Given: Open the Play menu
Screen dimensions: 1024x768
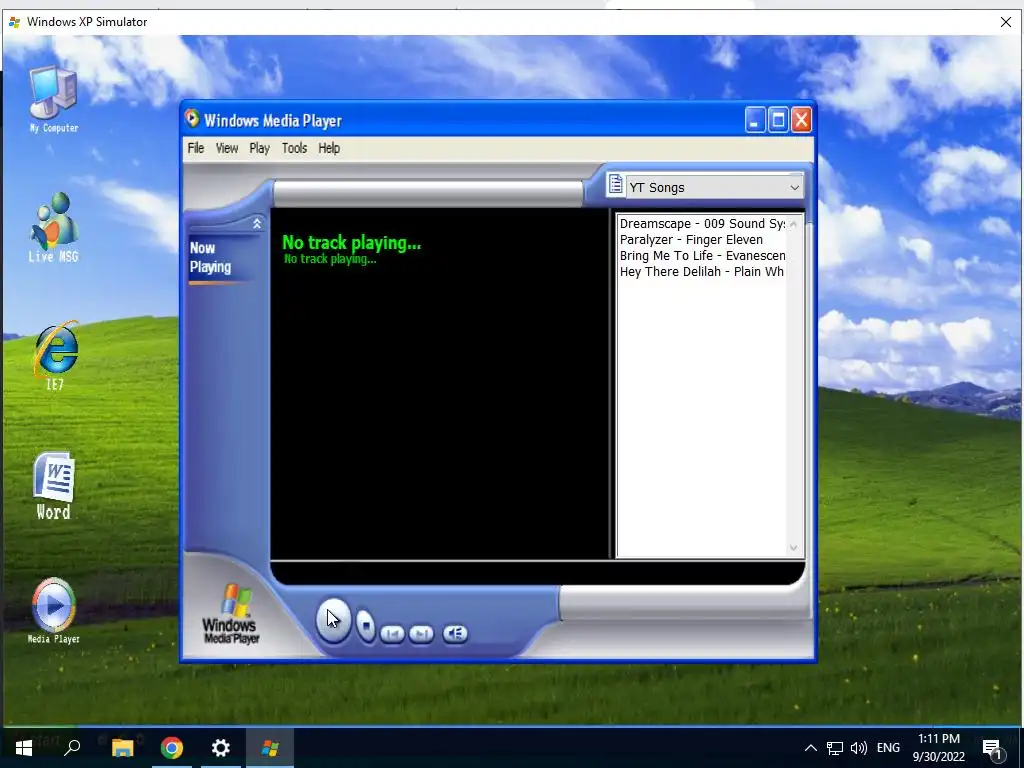Looking at the screenshot, I should [x=259, y=148].
